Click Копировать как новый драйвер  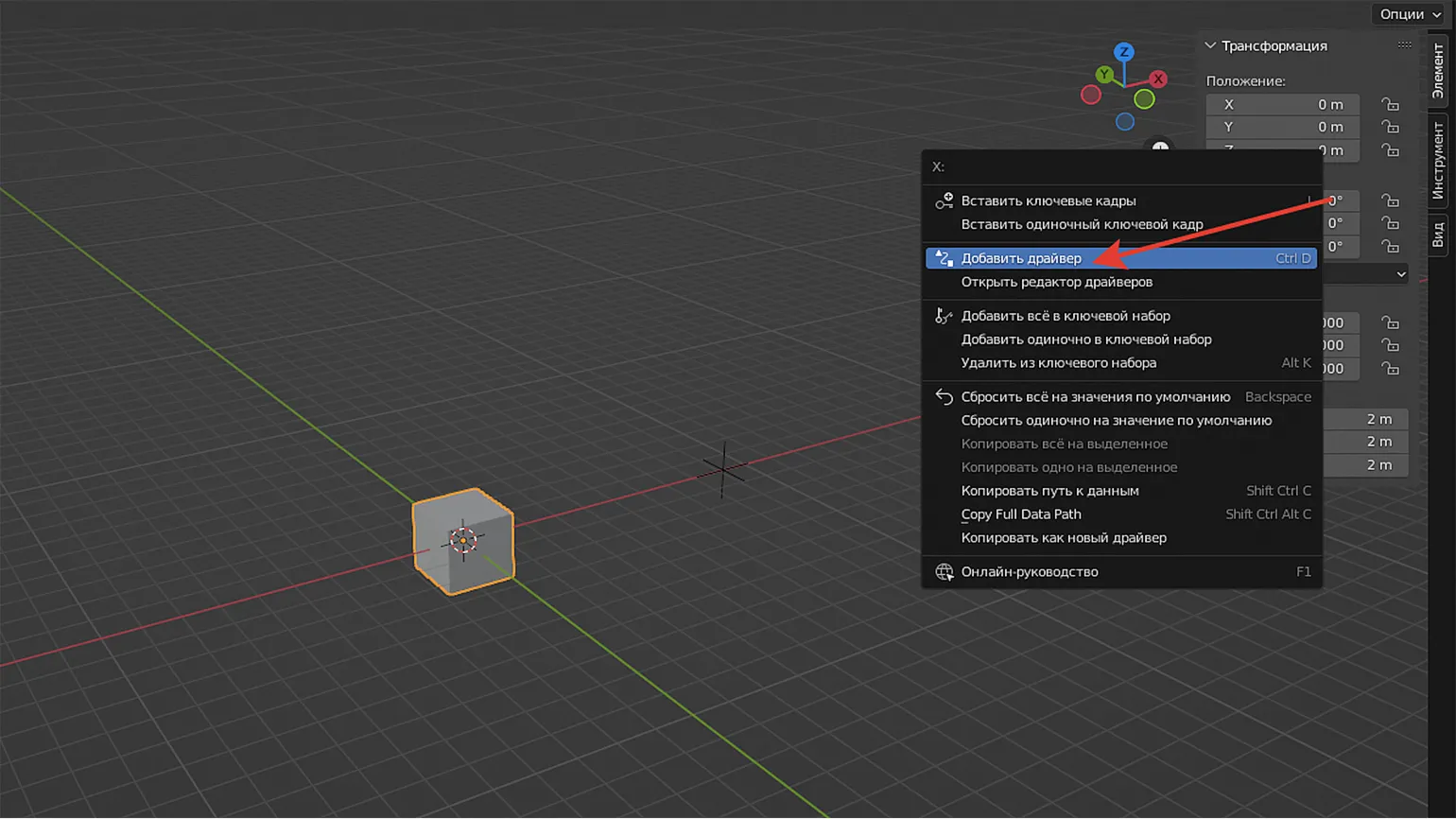click(x=1063, y=538)
